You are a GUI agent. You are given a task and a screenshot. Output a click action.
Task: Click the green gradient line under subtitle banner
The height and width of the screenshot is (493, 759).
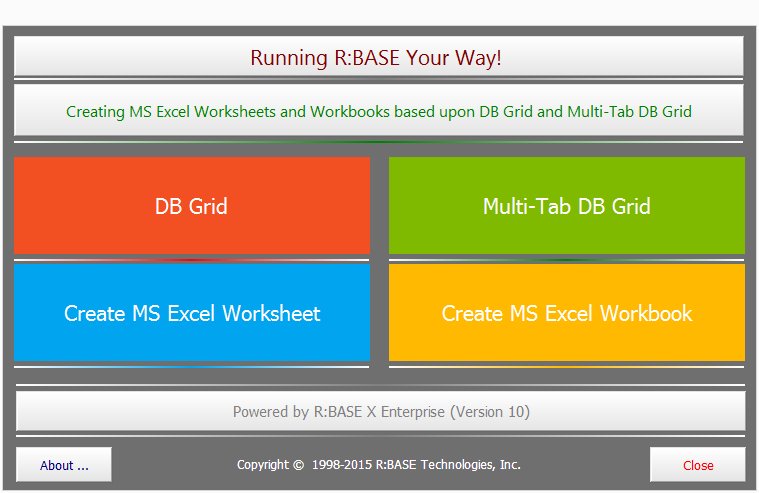tap(379, 142)
